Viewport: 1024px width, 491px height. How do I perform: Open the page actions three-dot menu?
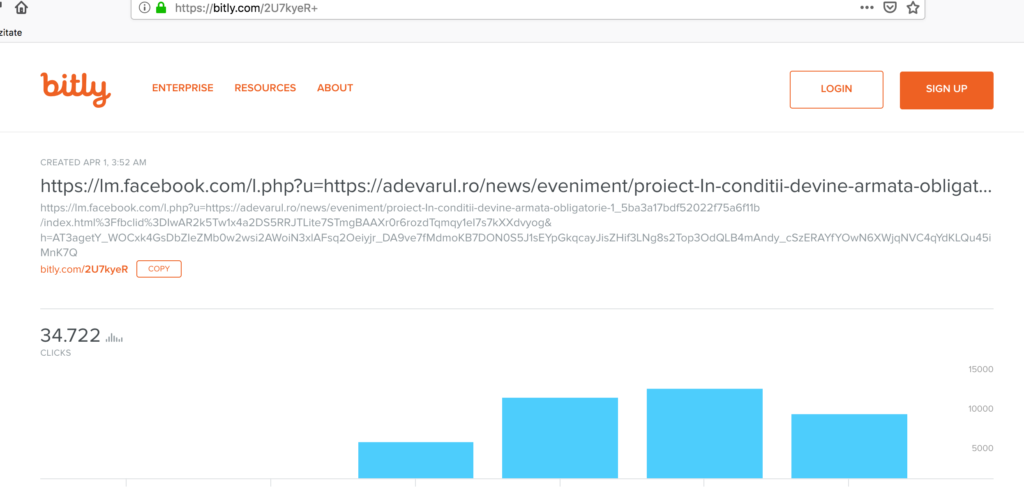(867, 8)
